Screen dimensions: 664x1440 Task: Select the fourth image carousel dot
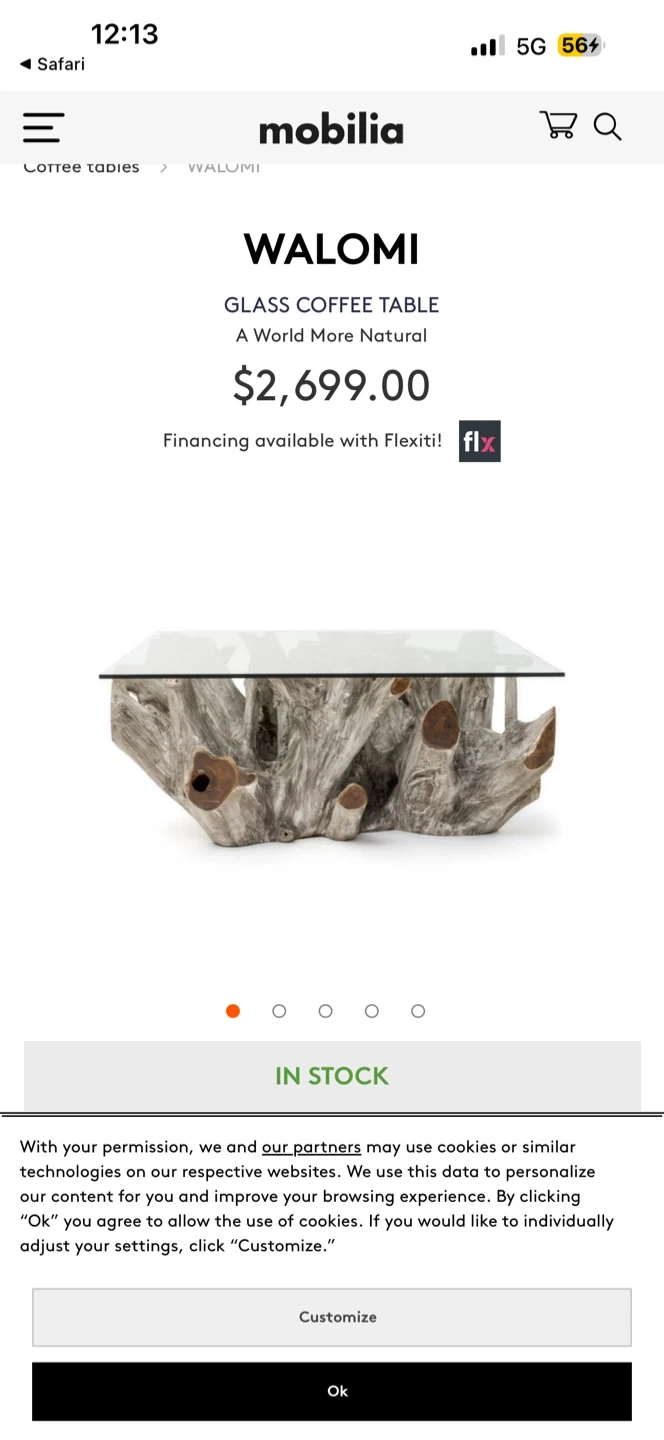coord(372,1011)
